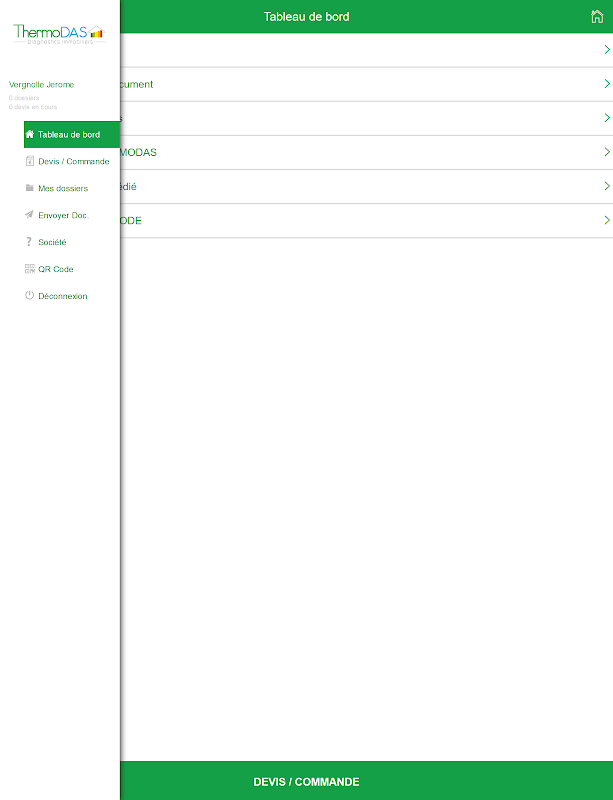Screen dimensions: 613x800
Task: Open QR Code in the sidebar
Action: tap(72, 269)
